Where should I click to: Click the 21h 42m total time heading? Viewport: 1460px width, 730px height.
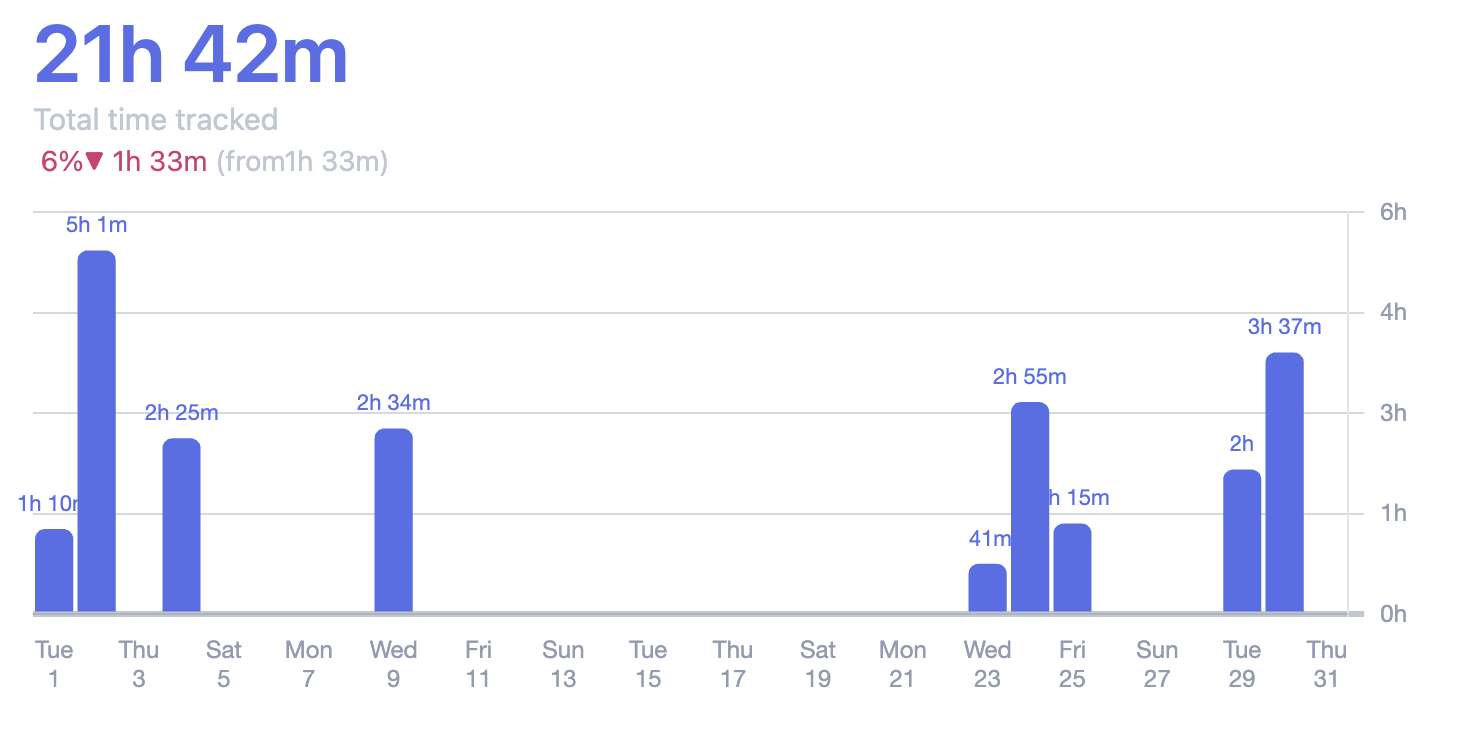(x=191, y=57)
